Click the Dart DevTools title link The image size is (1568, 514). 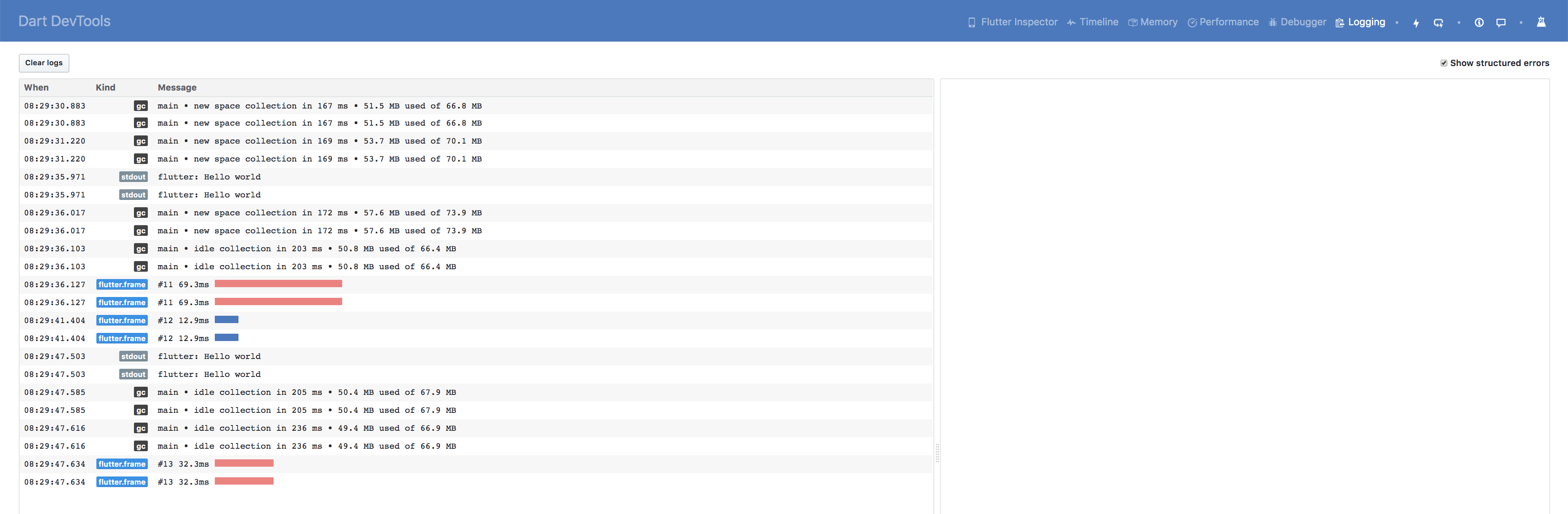[x=65, y=21]
